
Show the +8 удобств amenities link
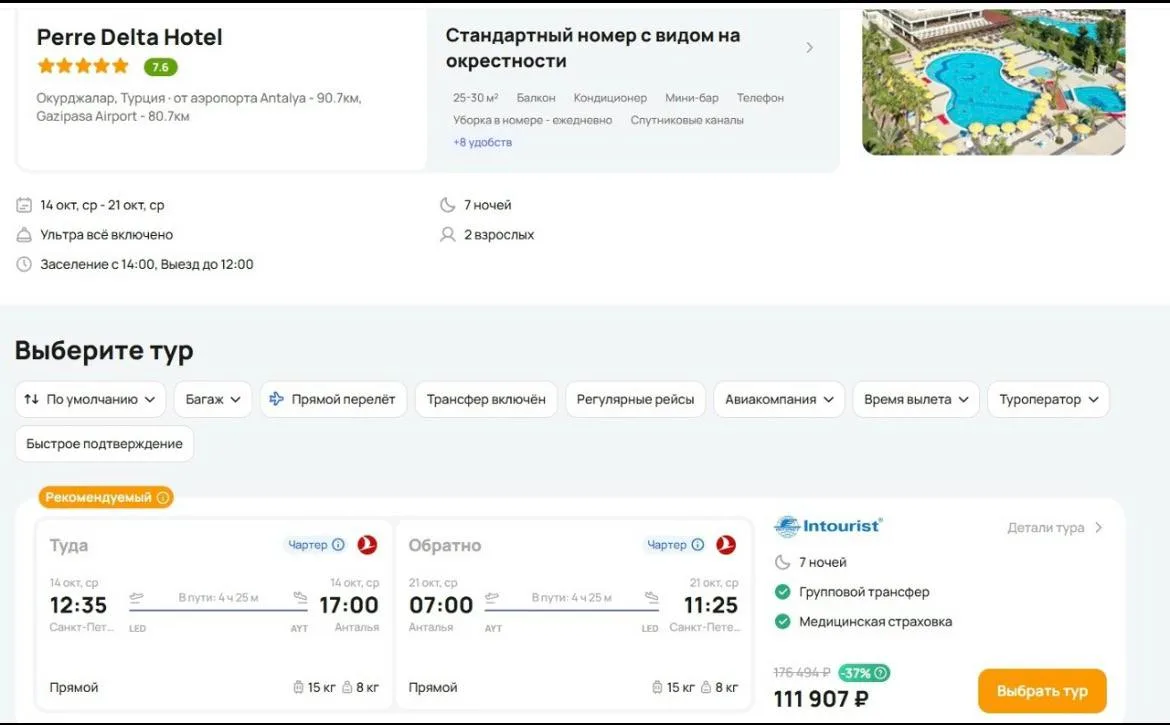click(482, 142)
